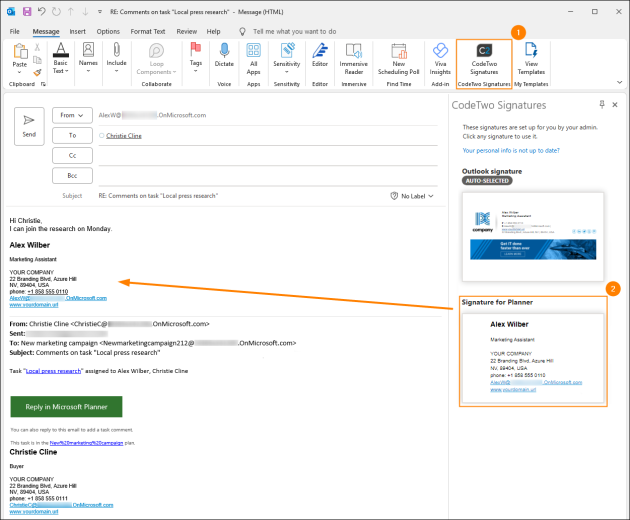The image size is (630, 520).
Task: Open the File tab
Action: (14, 31)
